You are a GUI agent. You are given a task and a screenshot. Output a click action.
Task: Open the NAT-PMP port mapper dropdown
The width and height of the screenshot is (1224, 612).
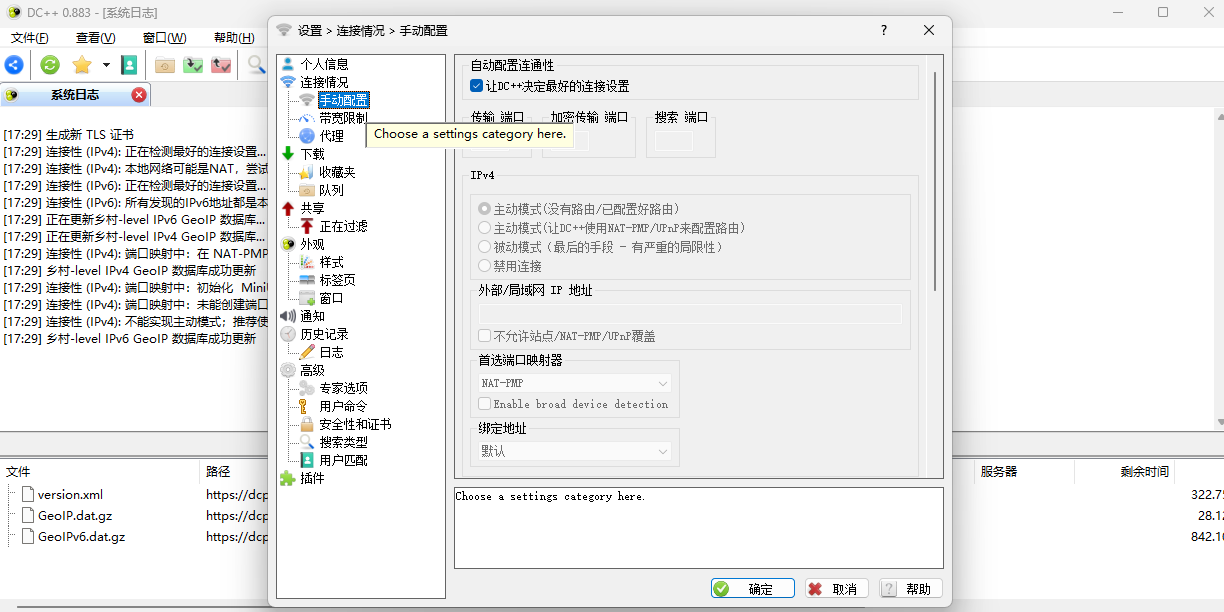tap(575, 383)
